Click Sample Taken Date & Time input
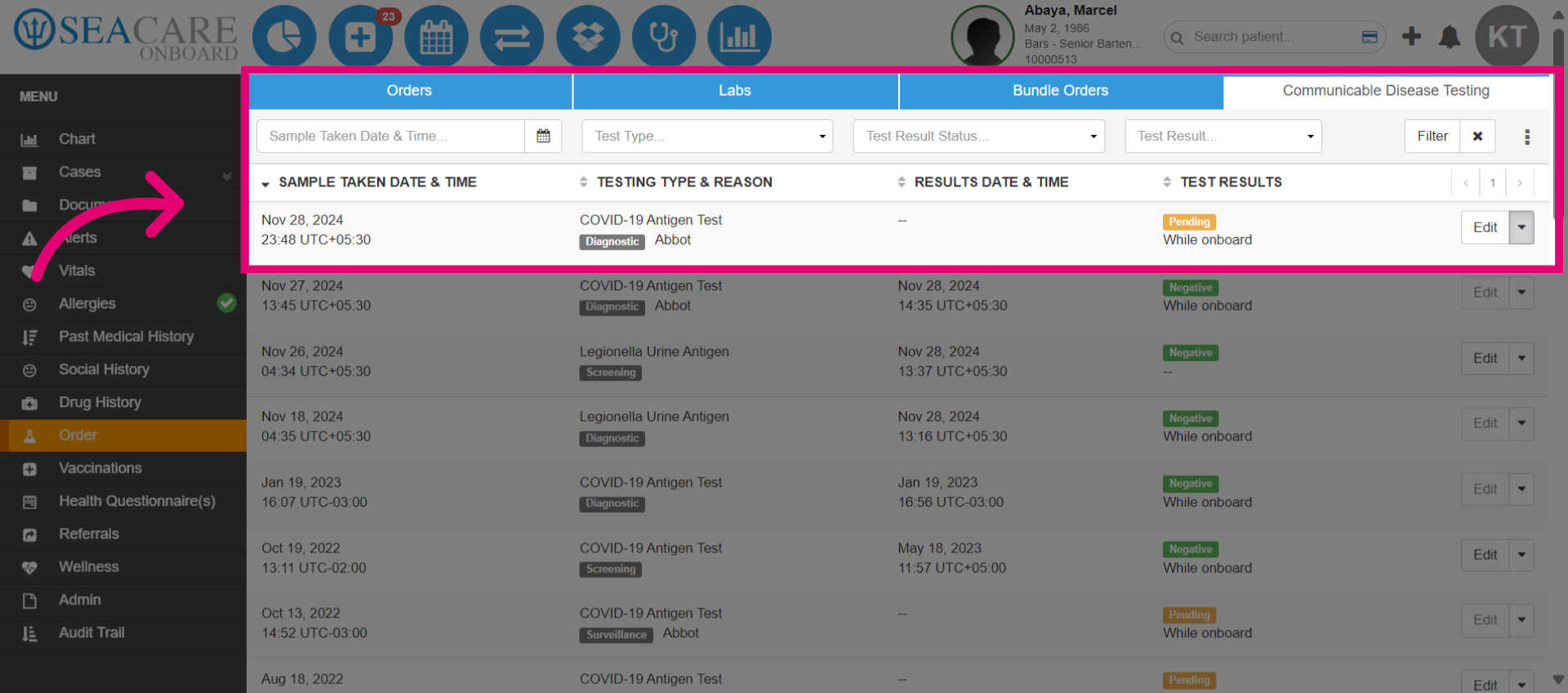1568x693 pixels. (390, 136)
